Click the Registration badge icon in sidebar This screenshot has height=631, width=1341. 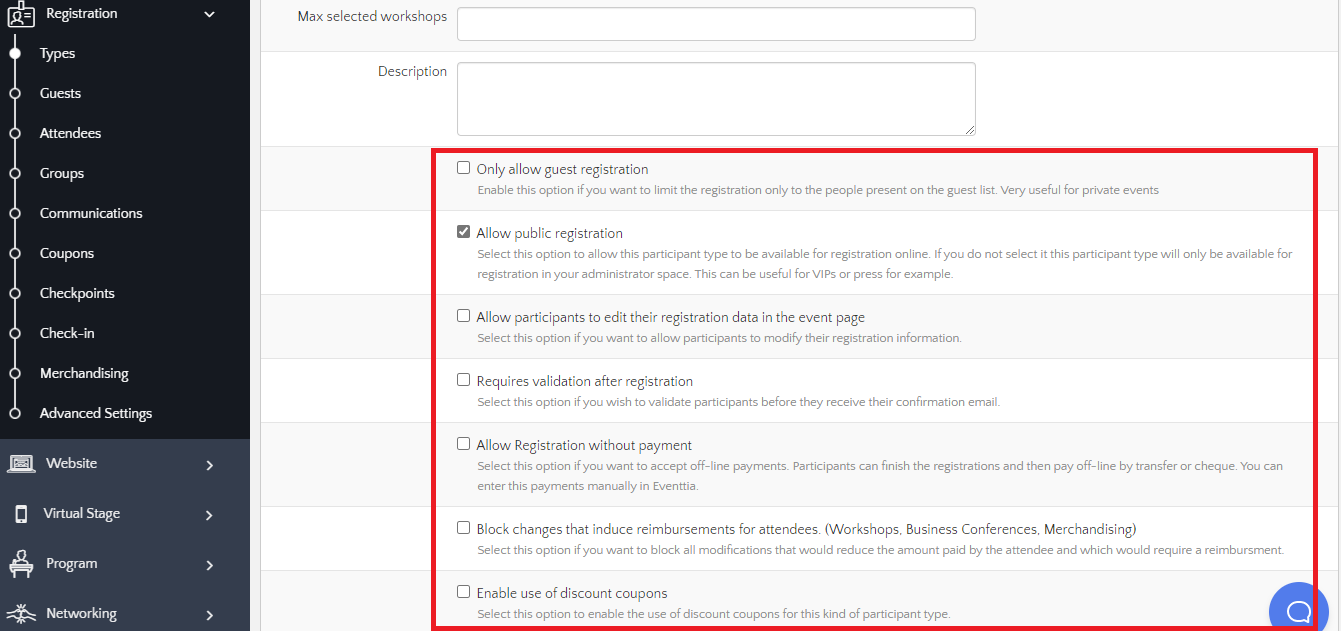coord(21,15)
